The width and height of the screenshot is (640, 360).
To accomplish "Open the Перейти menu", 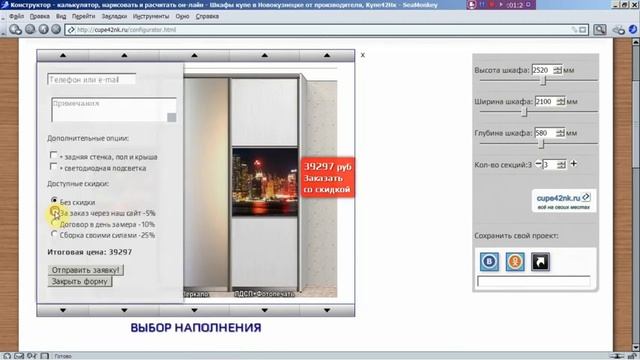I will tap(83, 16).
